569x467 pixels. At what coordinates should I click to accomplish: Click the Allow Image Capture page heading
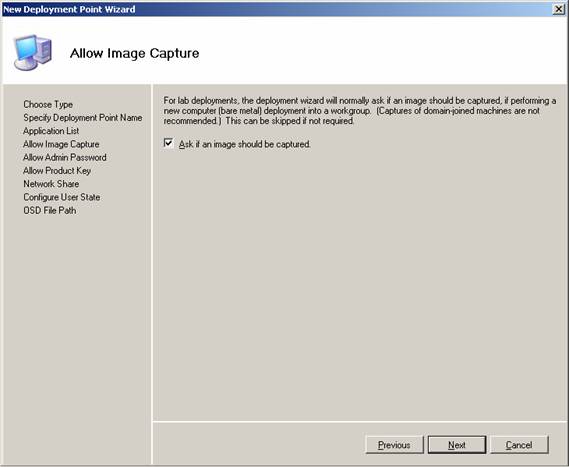(x=134, y=53)
